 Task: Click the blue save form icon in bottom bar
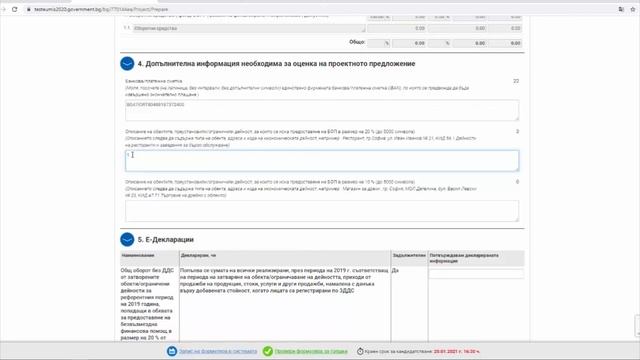[x=172, y=351]
